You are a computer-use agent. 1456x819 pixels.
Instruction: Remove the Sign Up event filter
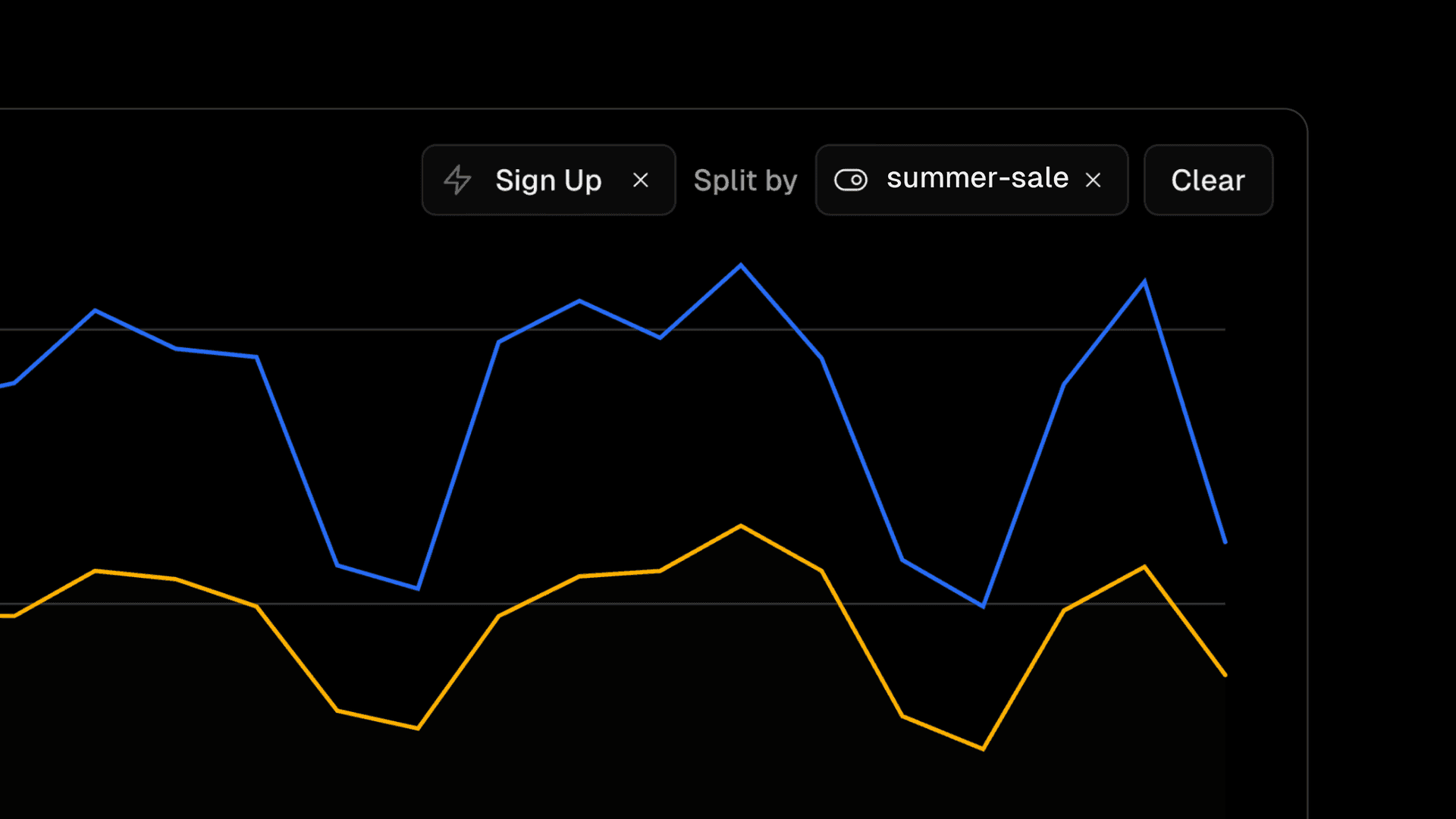point(641,180)
